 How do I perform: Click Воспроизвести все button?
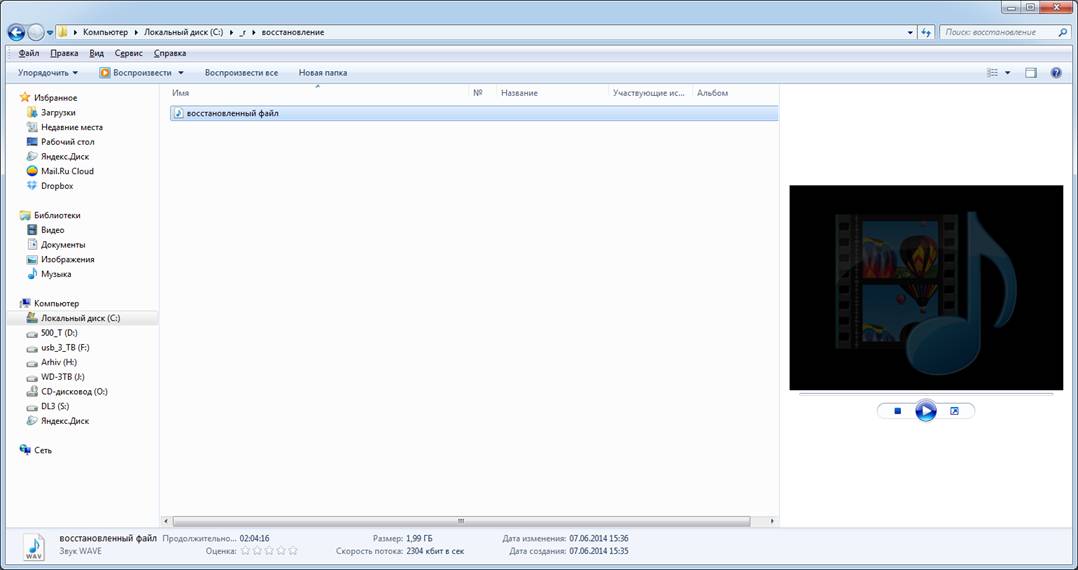click(241, 72)
